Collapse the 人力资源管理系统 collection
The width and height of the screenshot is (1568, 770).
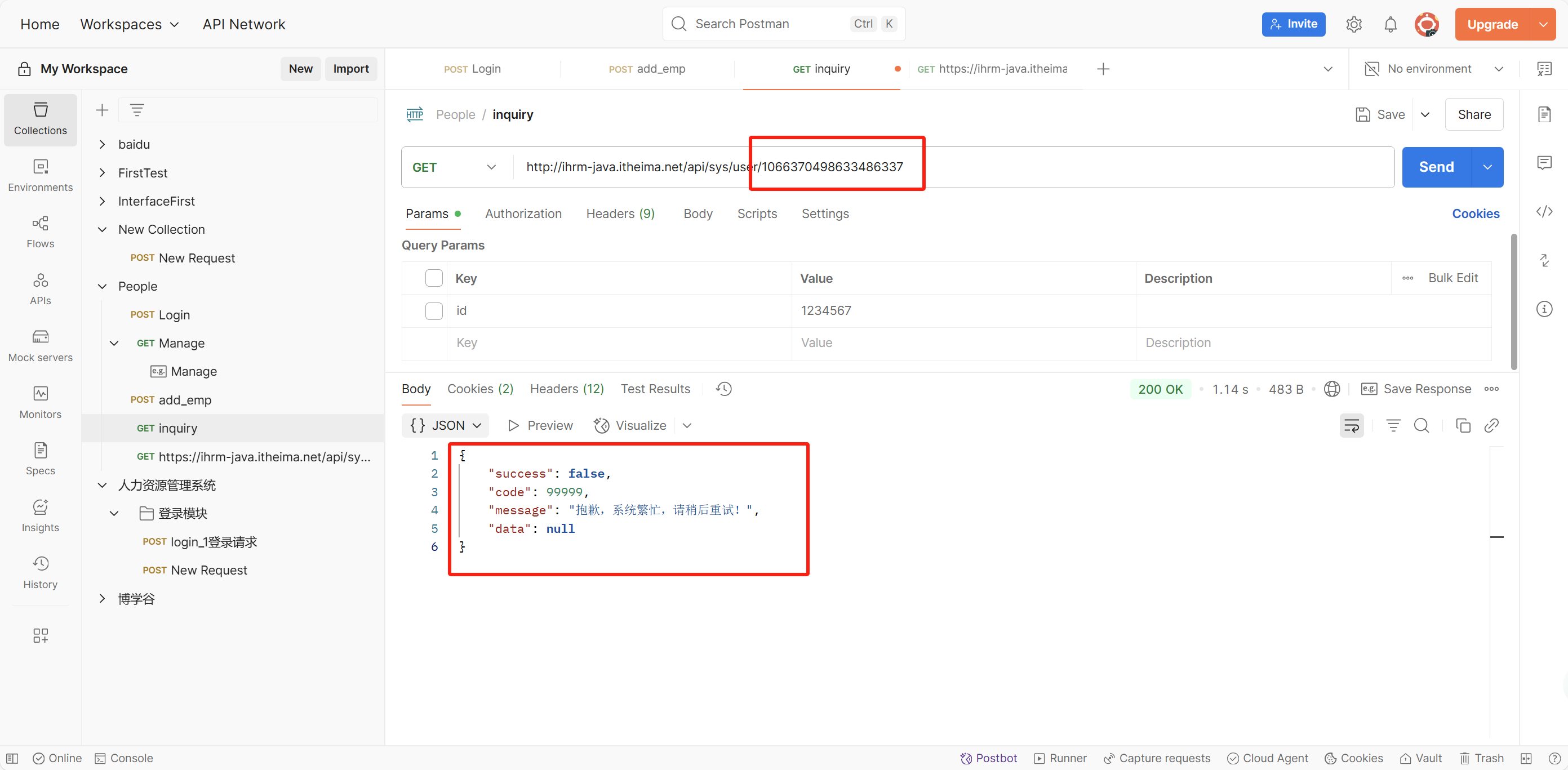[103, 485]
